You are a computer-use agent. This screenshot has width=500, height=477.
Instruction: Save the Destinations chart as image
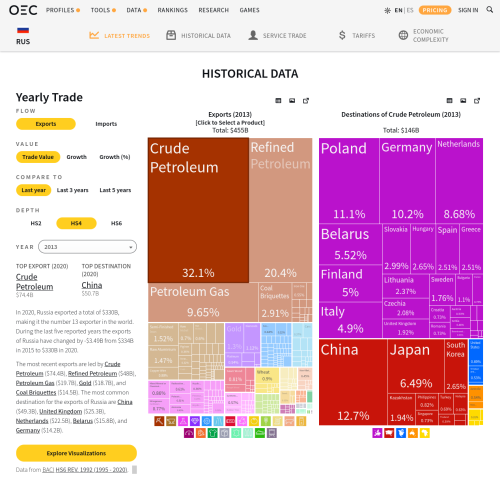463,101
